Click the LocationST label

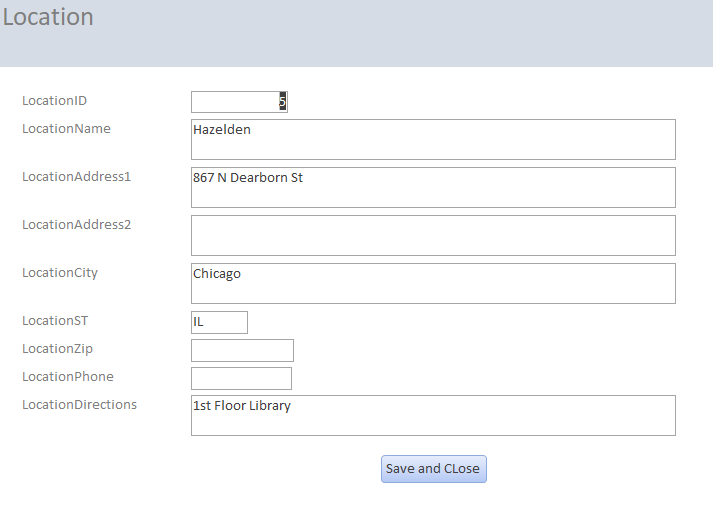pyautogui.click(x=55, y=321)
